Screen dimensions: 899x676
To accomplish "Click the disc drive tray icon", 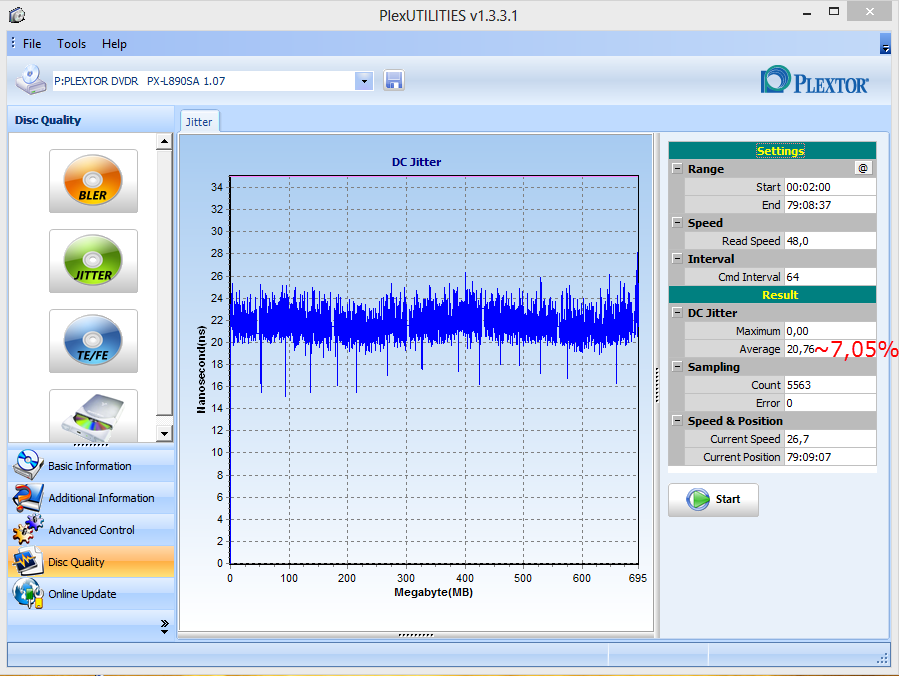I will coord(93,415).
